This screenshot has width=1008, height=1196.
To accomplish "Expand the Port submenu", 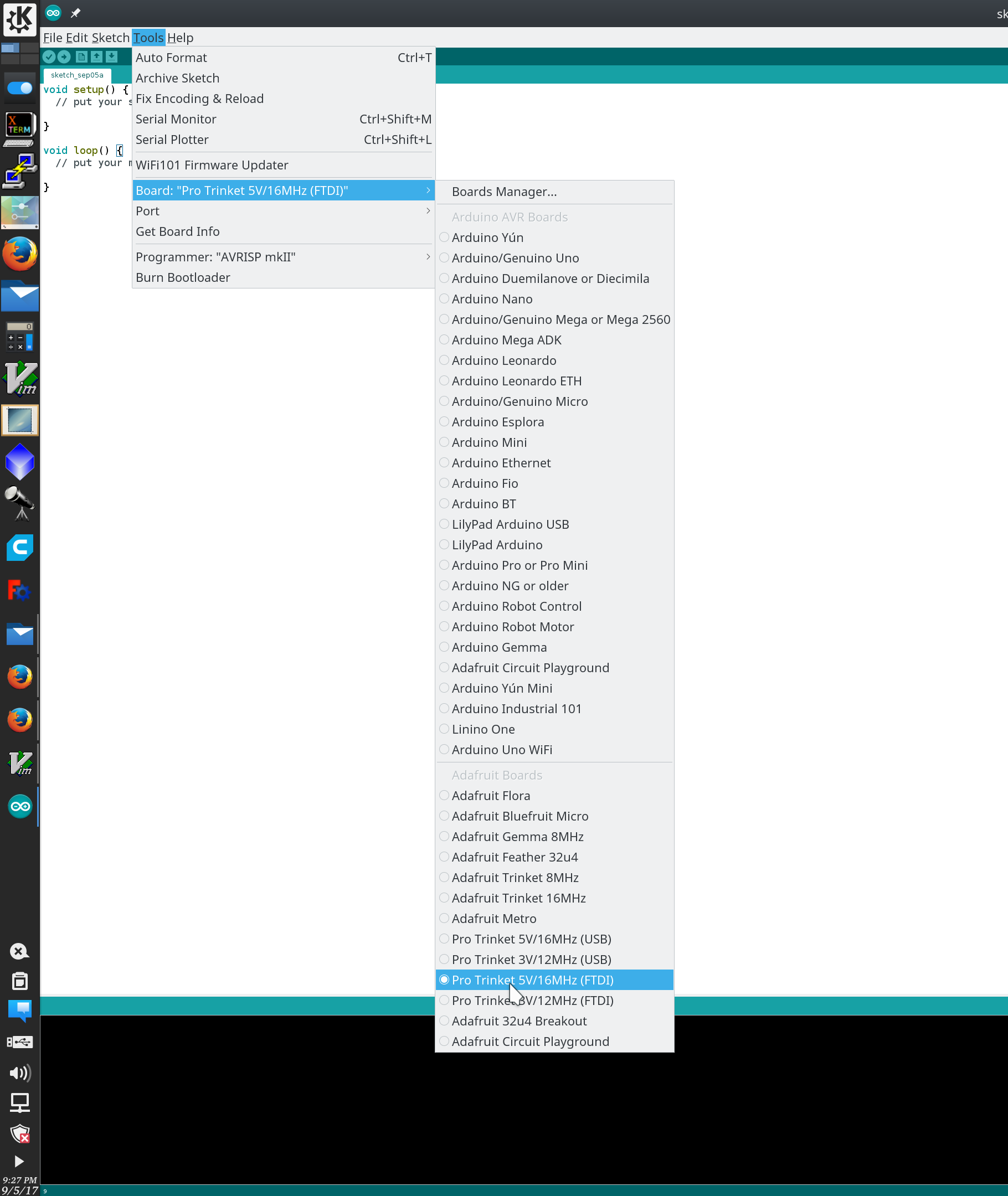I will pyautogui.click(x=284, y=212).
